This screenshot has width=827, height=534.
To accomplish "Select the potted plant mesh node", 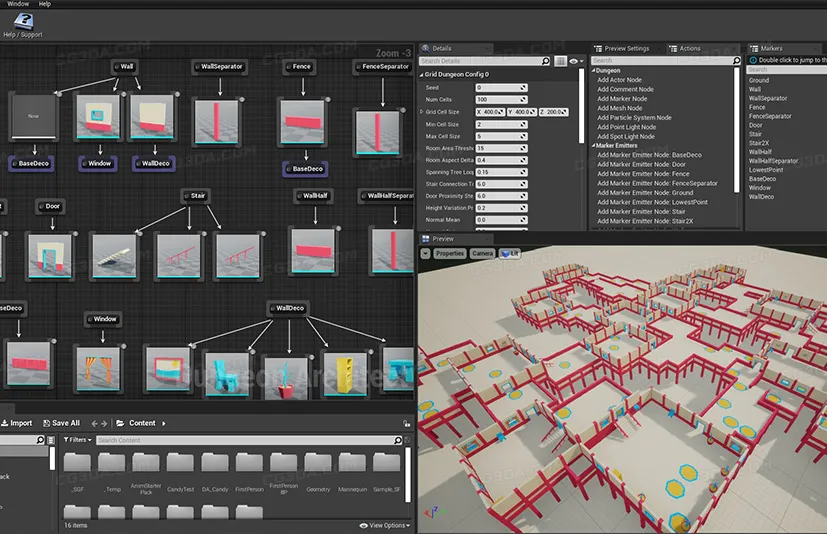I will pos(286,377).
